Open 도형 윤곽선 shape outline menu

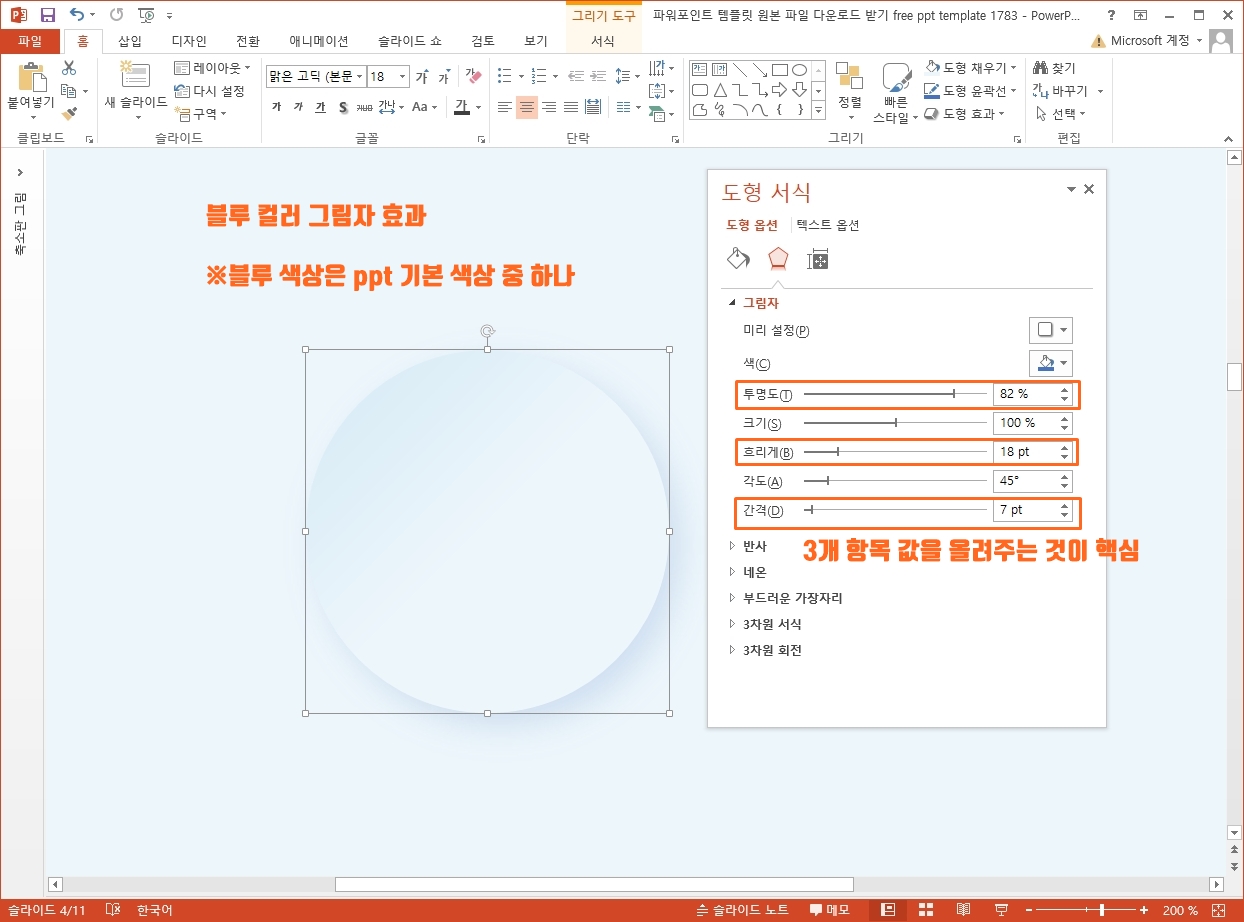(970, 90)
